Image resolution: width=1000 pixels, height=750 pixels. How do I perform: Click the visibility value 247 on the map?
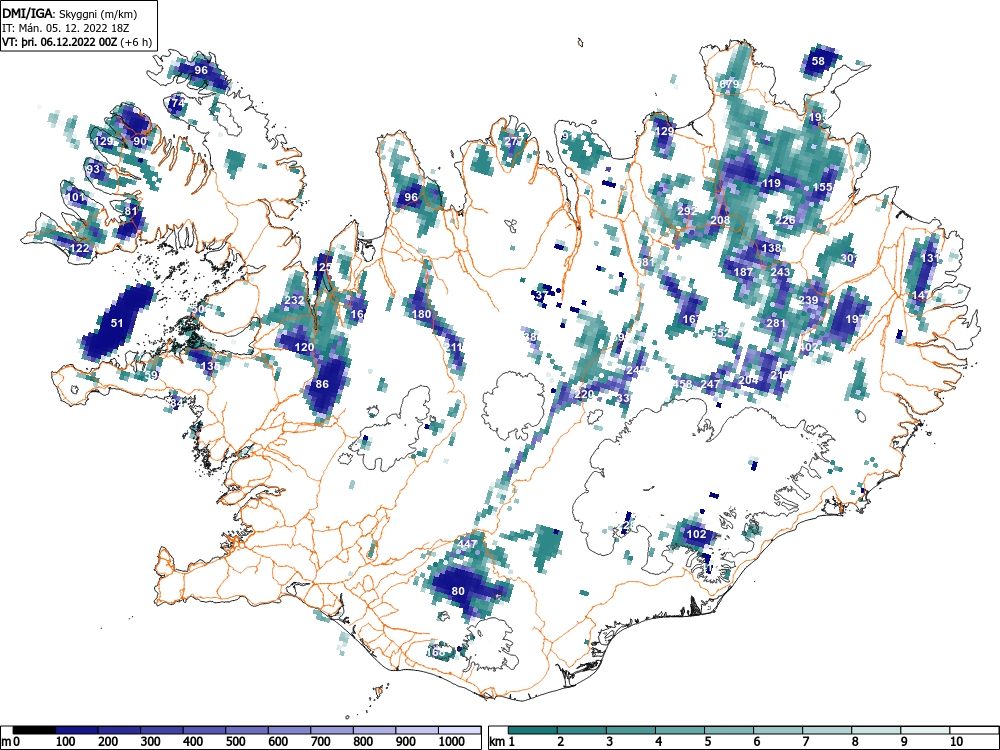coord(710,384)
